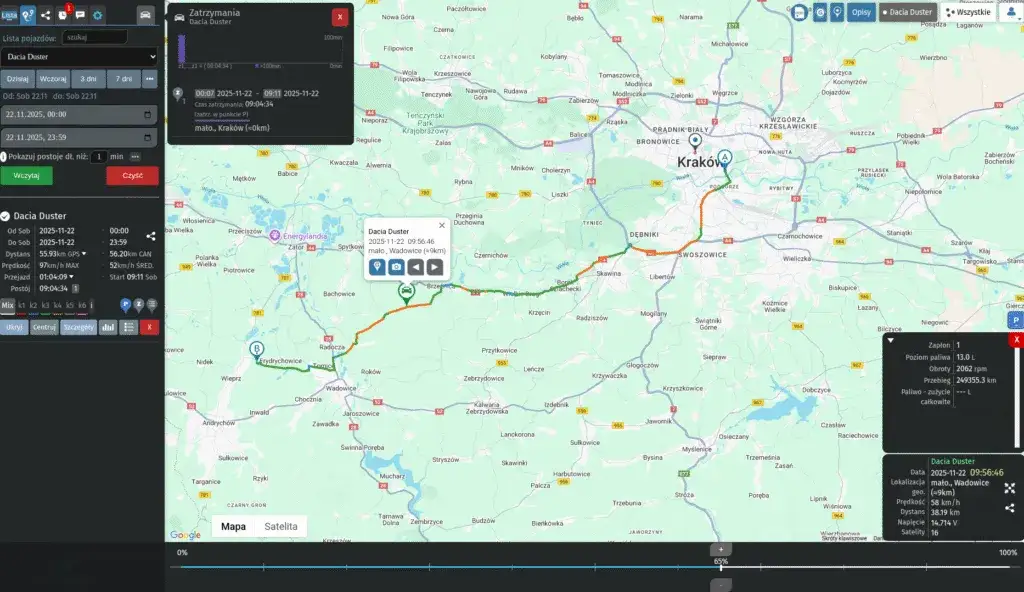Open calendar picker for start date 00:00

click(148, 114)
